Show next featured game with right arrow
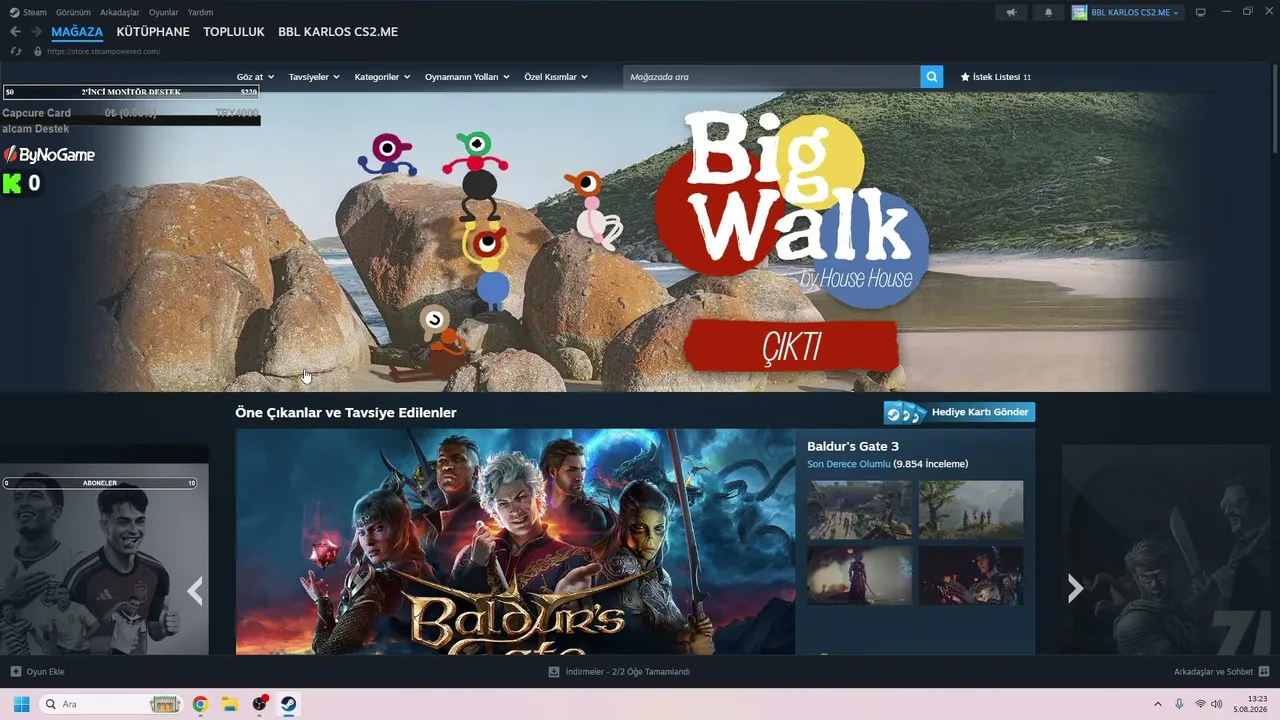The width and height of the screenshot is (1280, 720). point(1075,589)
